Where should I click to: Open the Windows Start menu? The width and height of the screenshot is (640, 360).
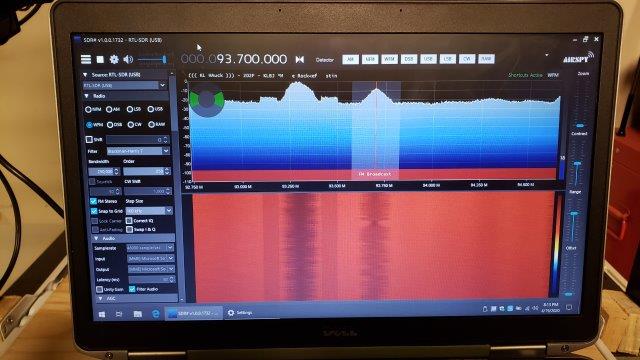pos(102,314)
